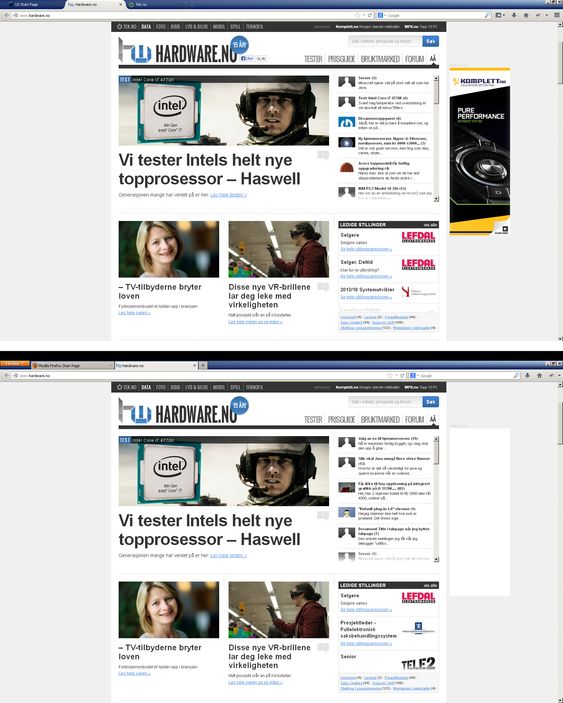Click the address bar in upper window
This screenshot has width=563, height=703.
coord(182,15)
